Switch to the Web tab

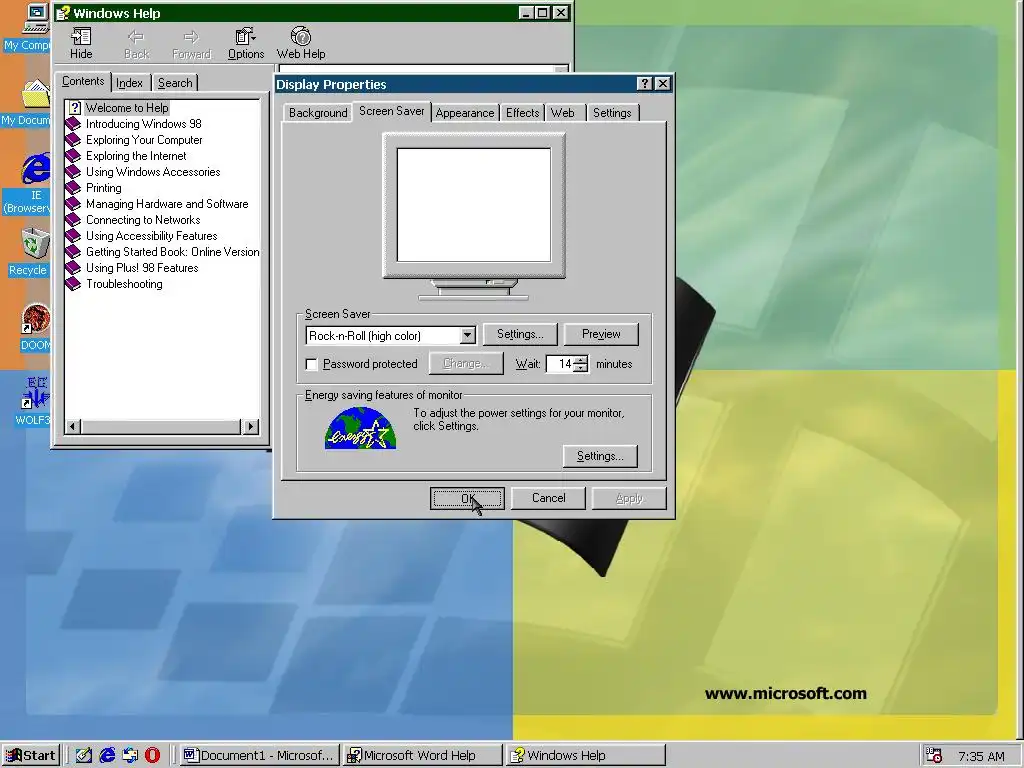click(563, 113)
